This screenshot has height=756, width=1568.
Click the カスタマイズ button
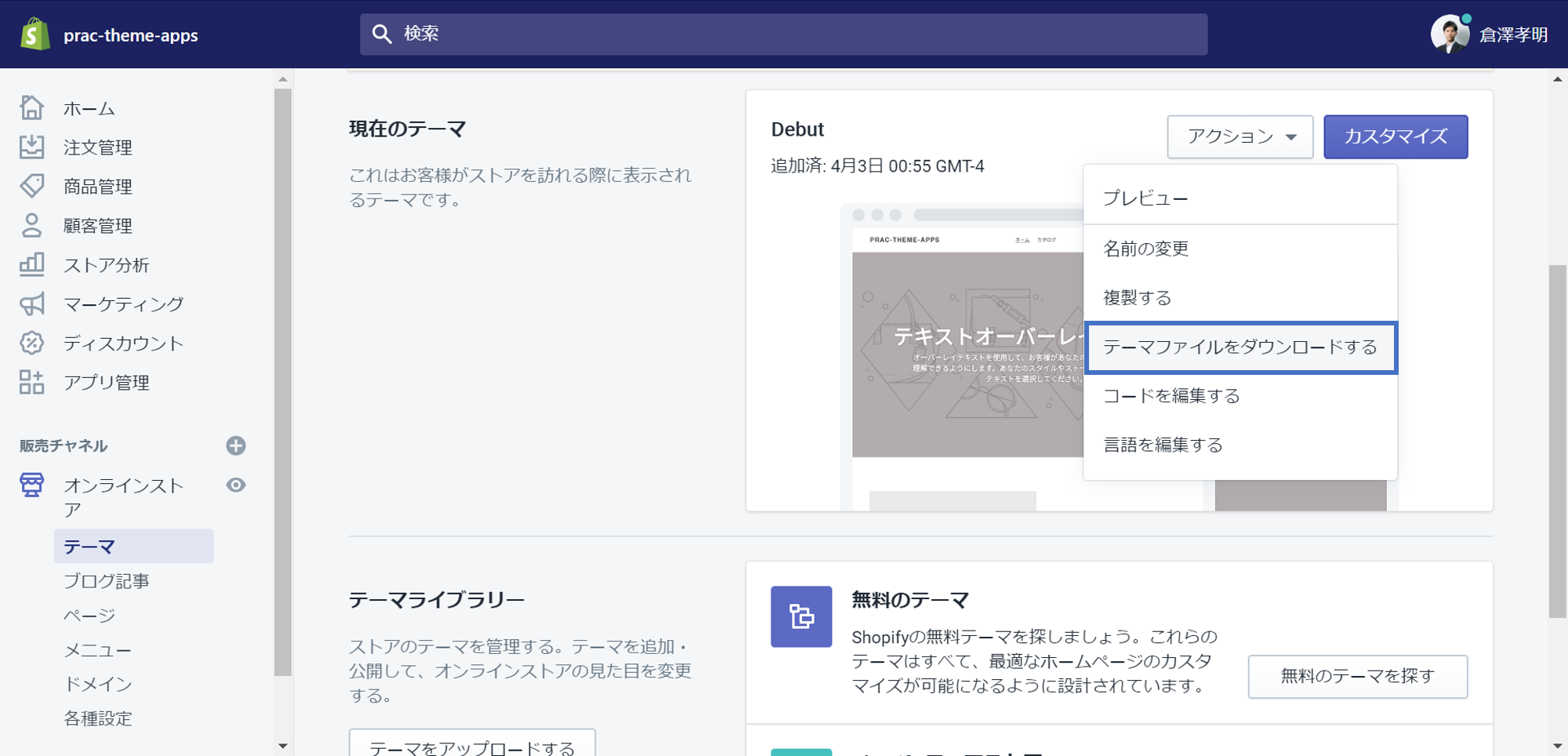(x=1396, y=137)
